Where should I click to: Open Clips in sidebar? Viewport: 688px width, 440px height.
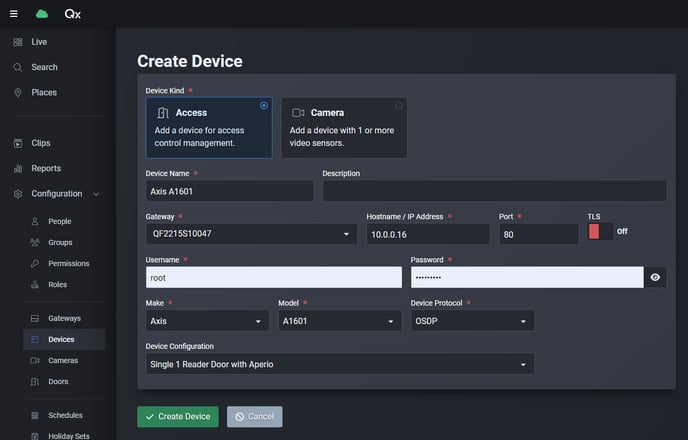[x=41, y=143]
